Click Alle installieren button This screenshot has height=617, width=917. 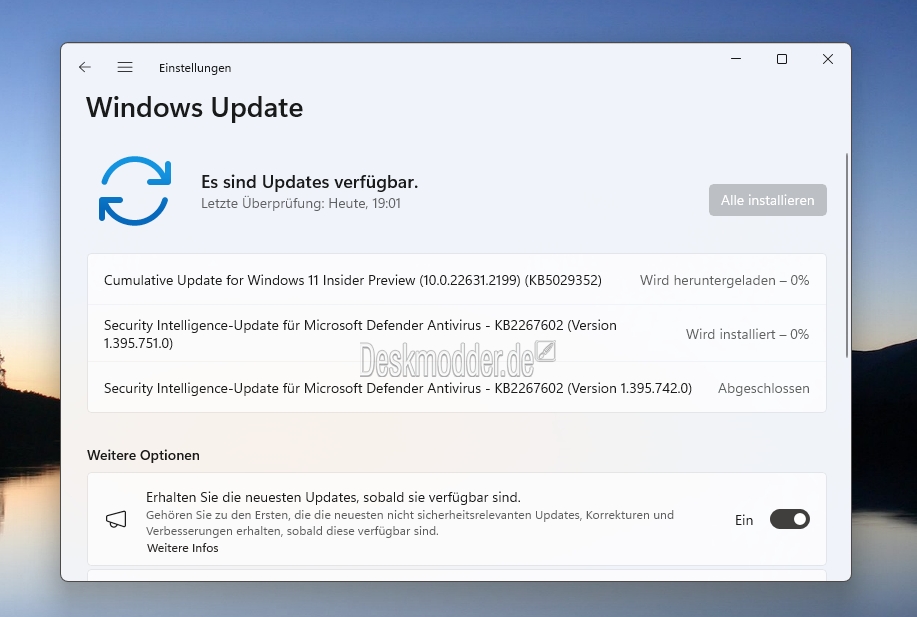767,200
